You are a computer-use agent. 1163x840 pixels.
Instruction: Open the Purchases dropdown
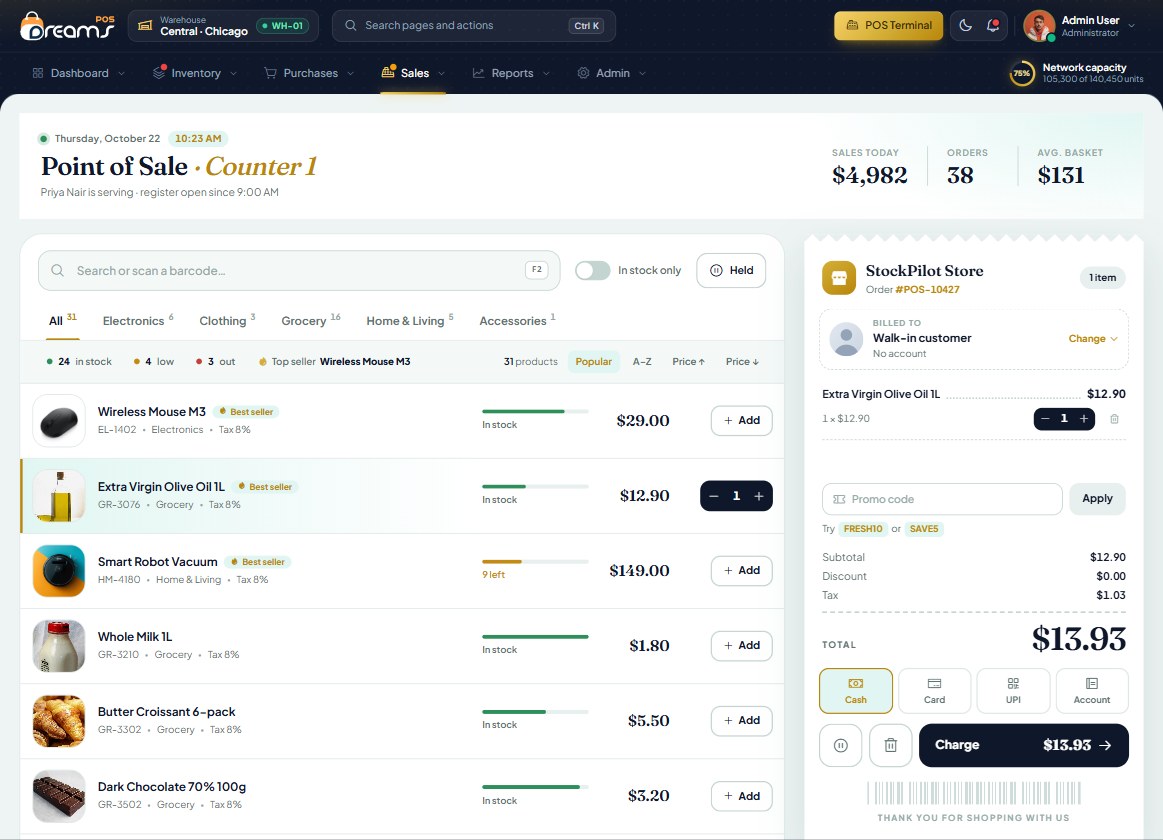(309, 73)
